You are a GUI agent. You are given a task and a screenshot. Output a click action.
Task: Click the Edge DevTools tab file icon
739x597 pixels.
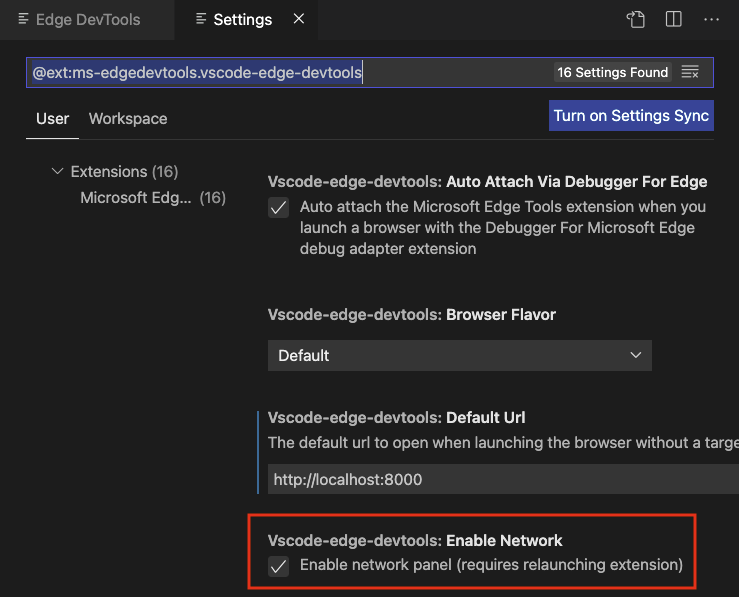(x=23, y=19)
